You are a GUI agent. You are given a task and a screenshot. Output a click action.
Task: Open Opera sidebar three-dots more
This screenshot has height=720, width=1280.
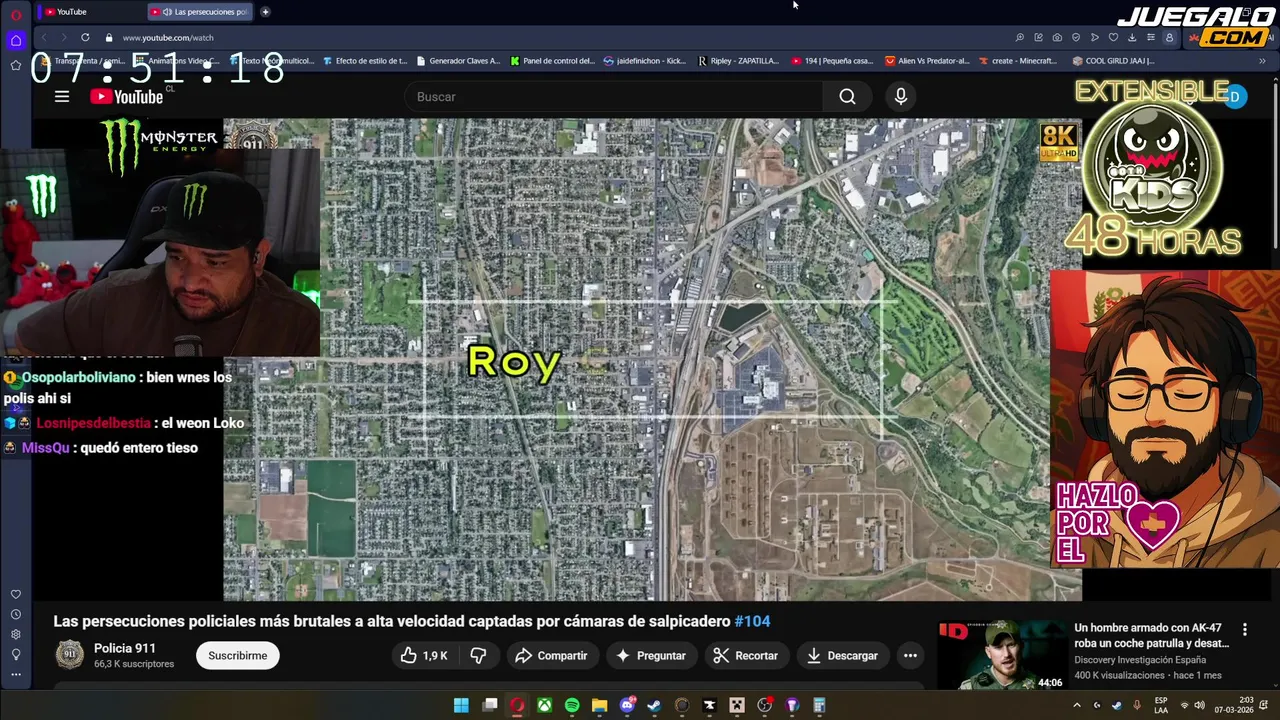(15, 674)
